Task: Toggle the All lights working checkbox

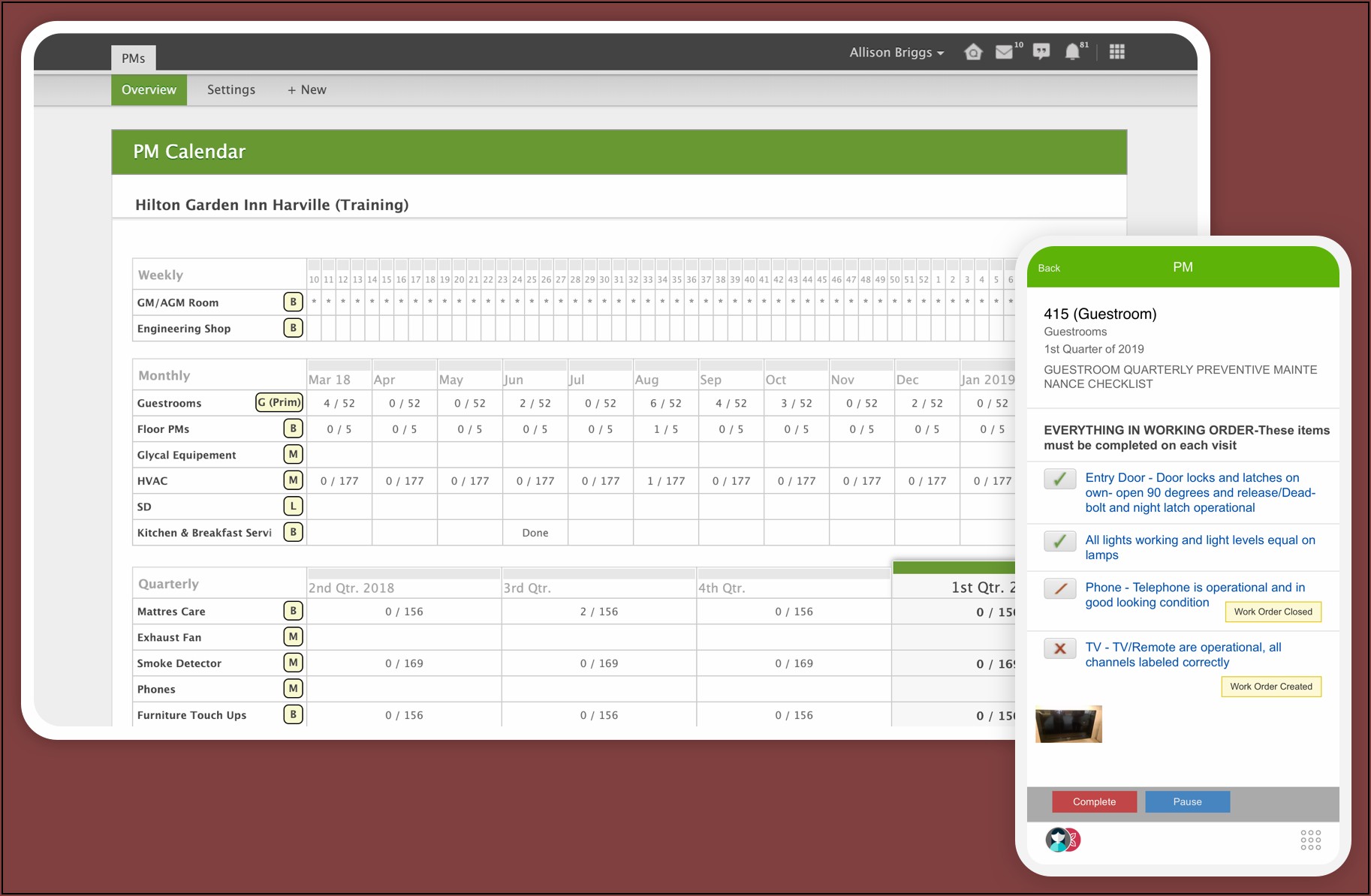Action: [x=1059, y=541]
